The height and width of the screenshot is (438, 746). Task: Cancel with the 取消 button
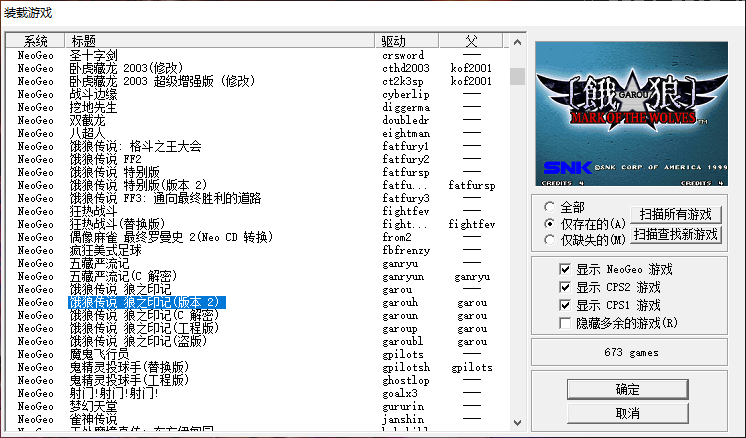click(x=628, y=413)
